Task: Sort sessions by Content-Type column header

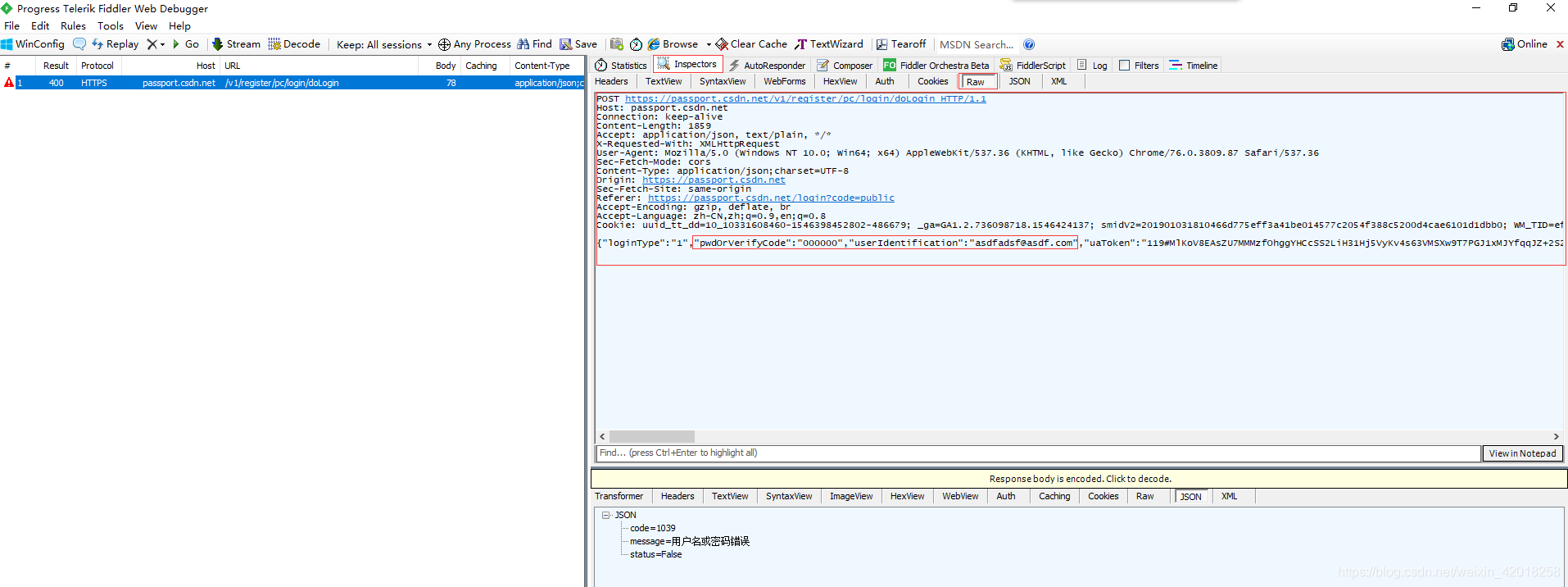Action: pyautogui.click(x=546, y=66)
